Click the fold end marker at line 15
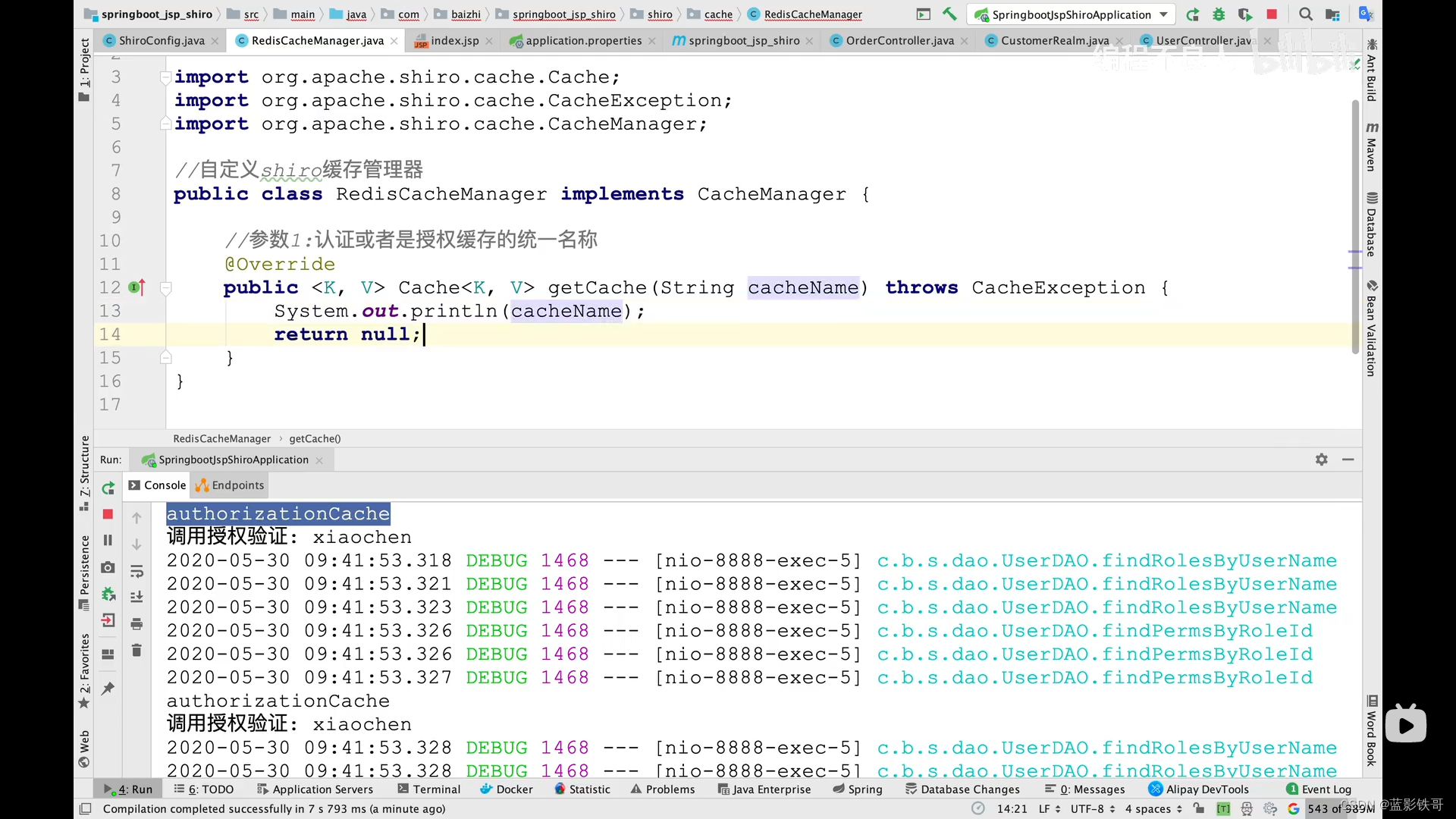The height and width of the screenshot is (819, 1456). (165, 357)
